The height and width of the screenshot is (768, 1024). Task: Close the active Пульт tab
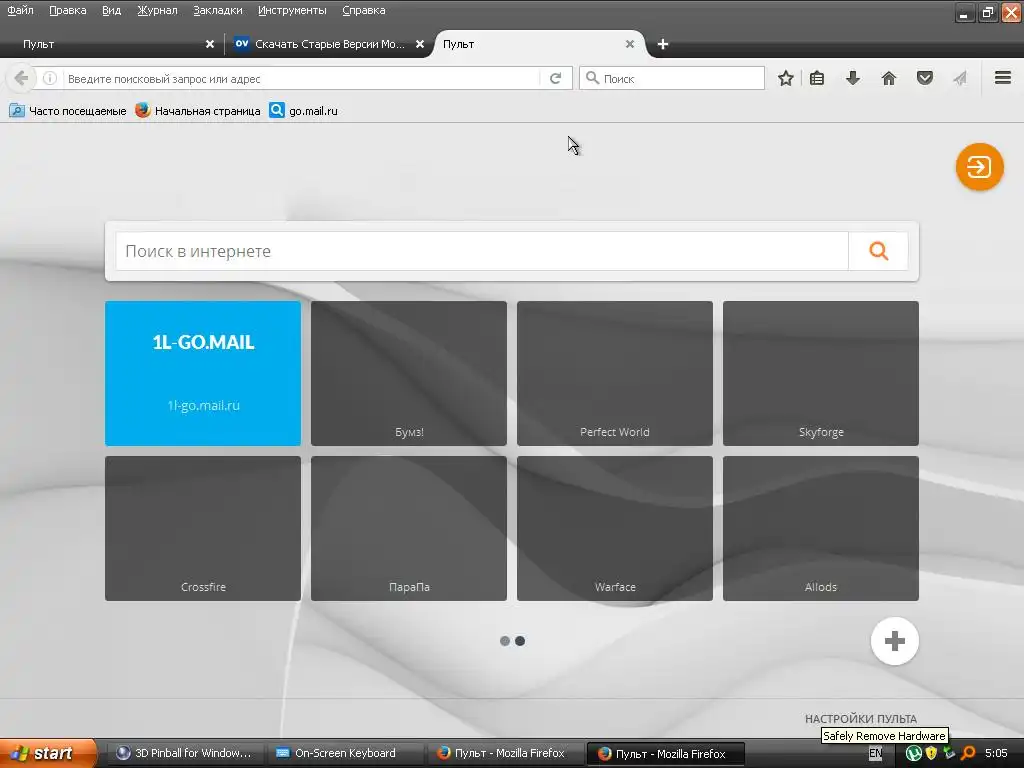pos(630,44)
